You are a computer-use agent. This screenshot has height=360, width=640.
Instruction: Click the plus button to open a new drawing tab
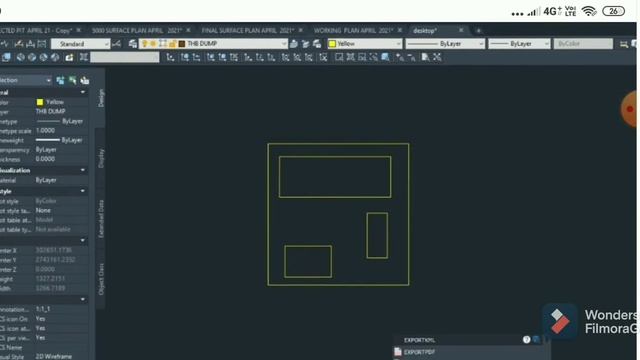pos(478,31)
